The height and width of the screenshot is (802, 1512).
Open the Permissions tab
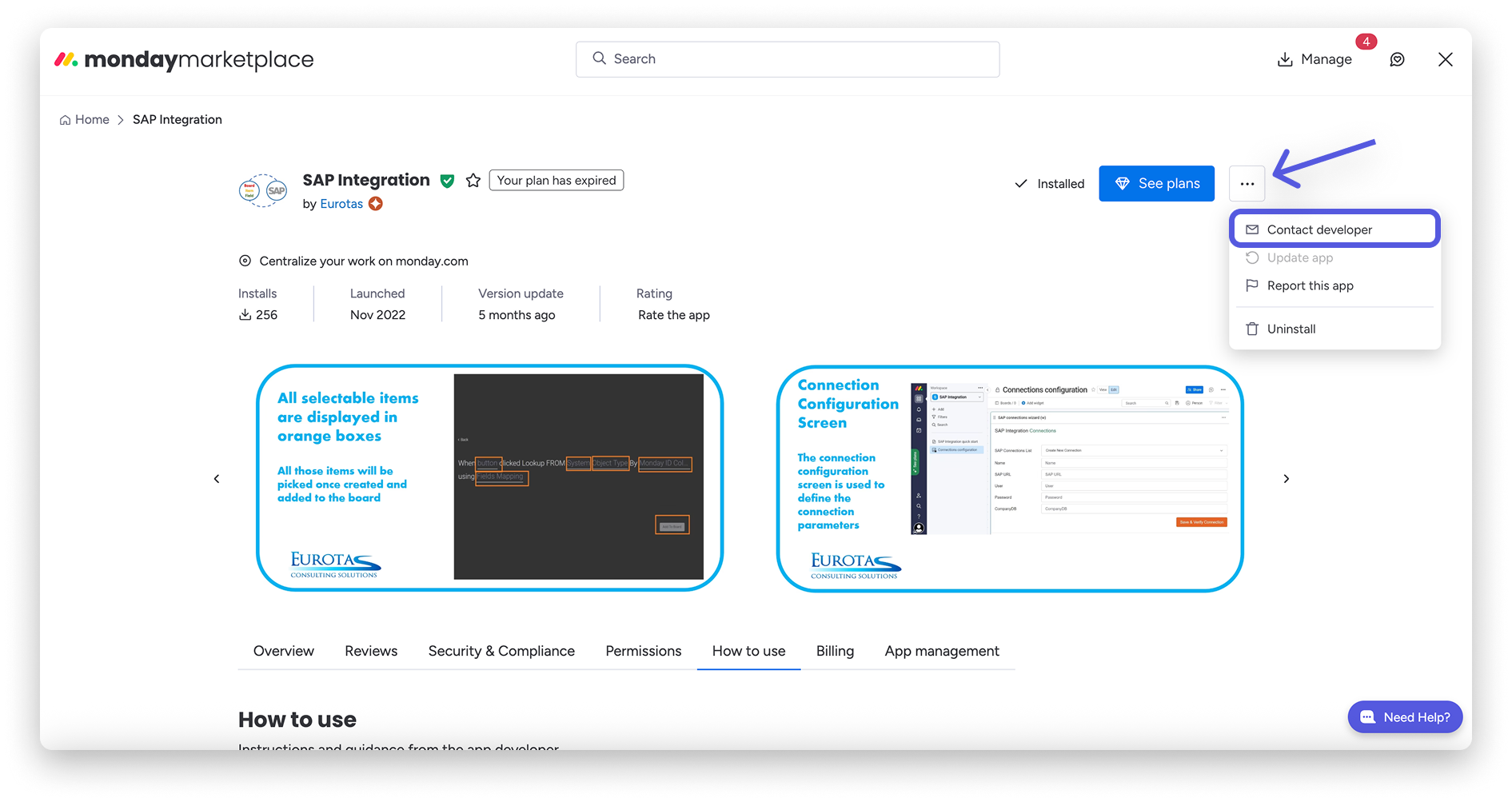coord(644,651)
